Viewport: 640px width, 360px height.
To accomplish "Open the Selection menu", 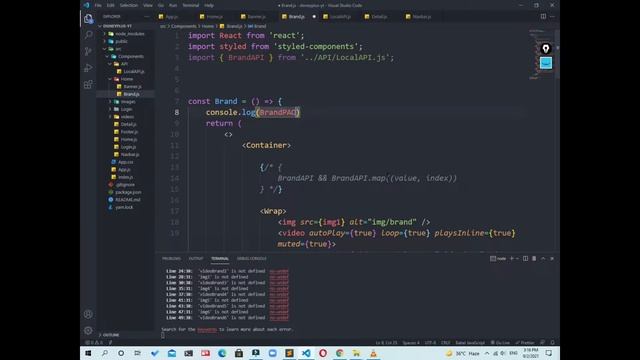I will point(129,5).
